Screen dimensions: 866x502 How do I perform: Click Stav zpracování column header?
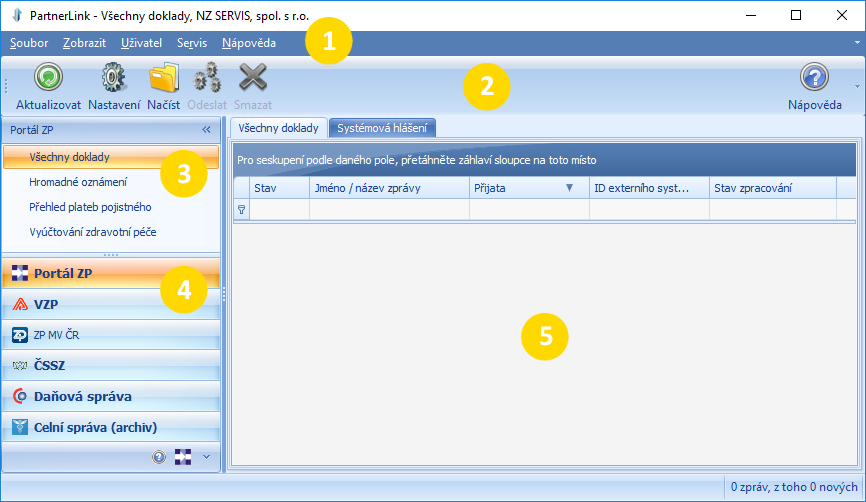(773, 188)
